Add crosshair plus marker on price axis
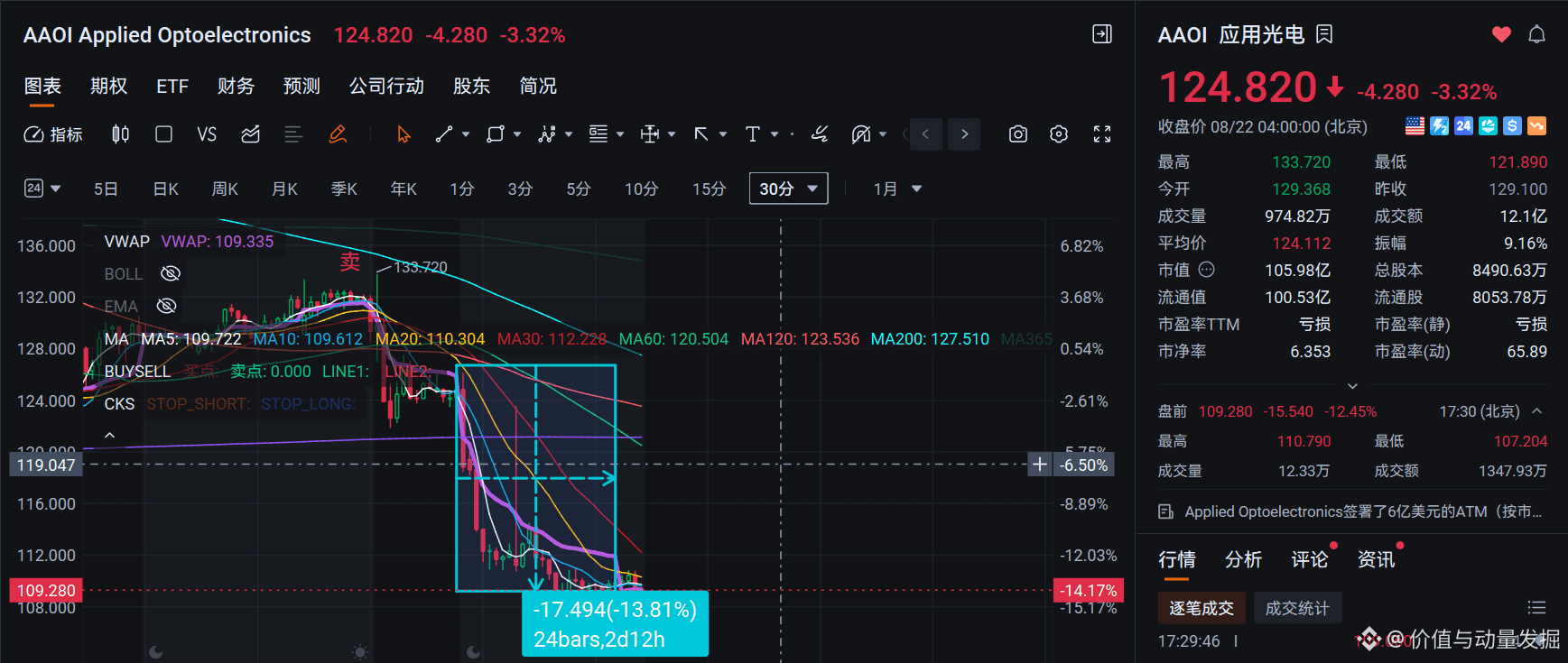This screenshot has width=1568, height=663. [x=1040, y=465]
